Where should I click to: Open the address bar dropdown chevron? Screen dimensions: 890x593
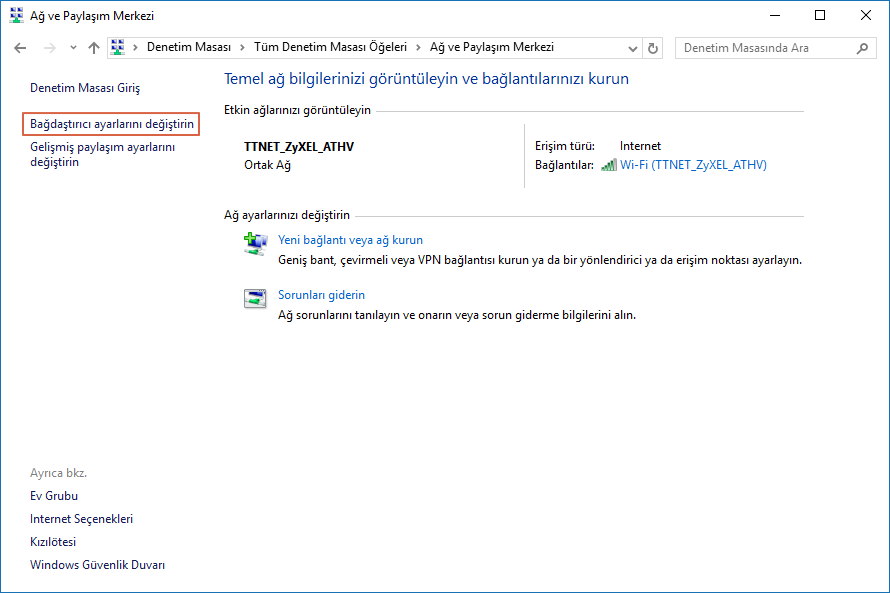point(631,47)
